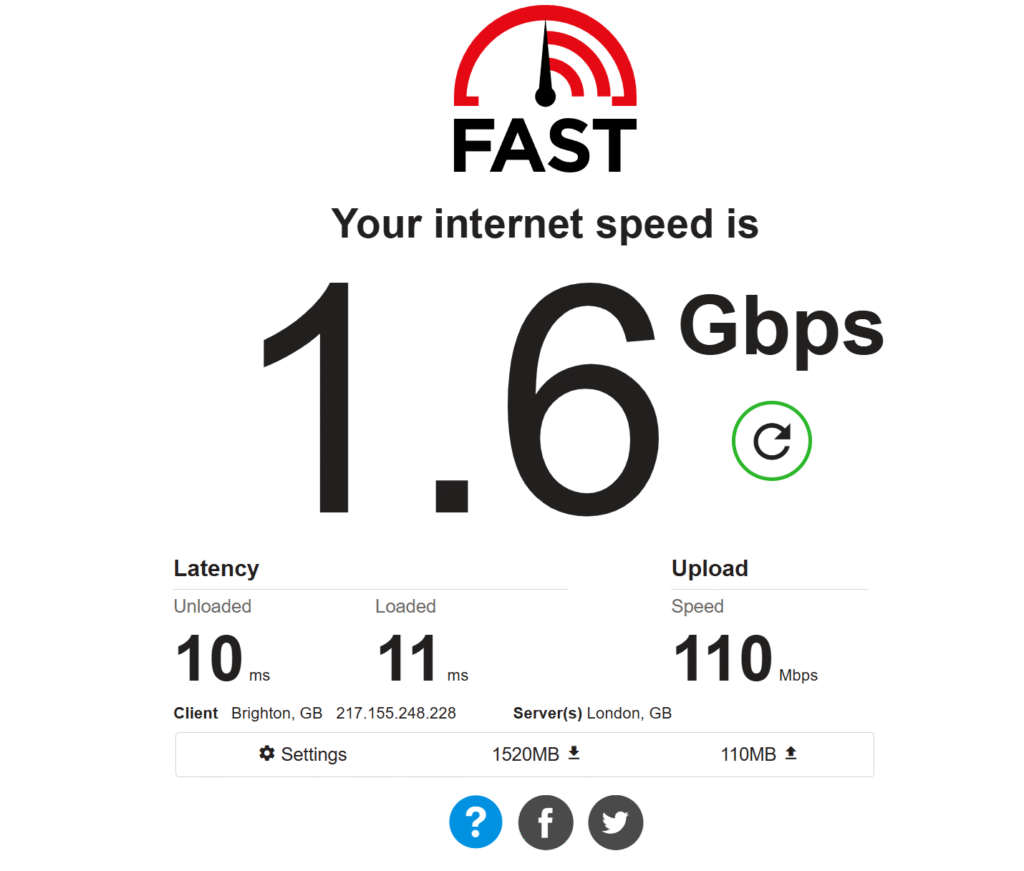Select the client IP address 217.155.248.228
Viewport: 1024px width, 871px height.
[396, 713]
